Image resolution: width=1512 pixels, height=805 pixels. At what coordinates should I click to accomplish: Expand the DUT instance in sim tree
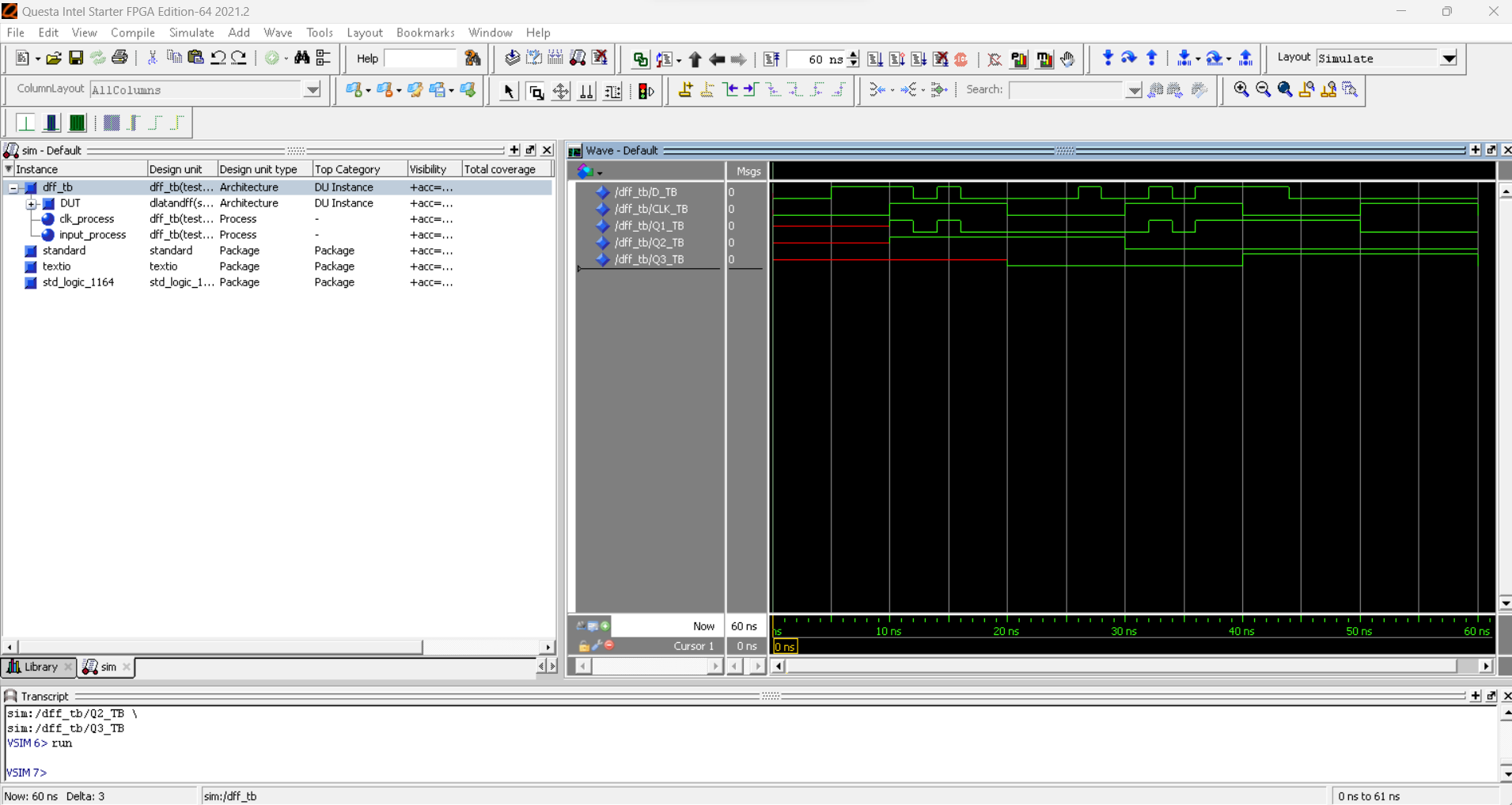31,203
